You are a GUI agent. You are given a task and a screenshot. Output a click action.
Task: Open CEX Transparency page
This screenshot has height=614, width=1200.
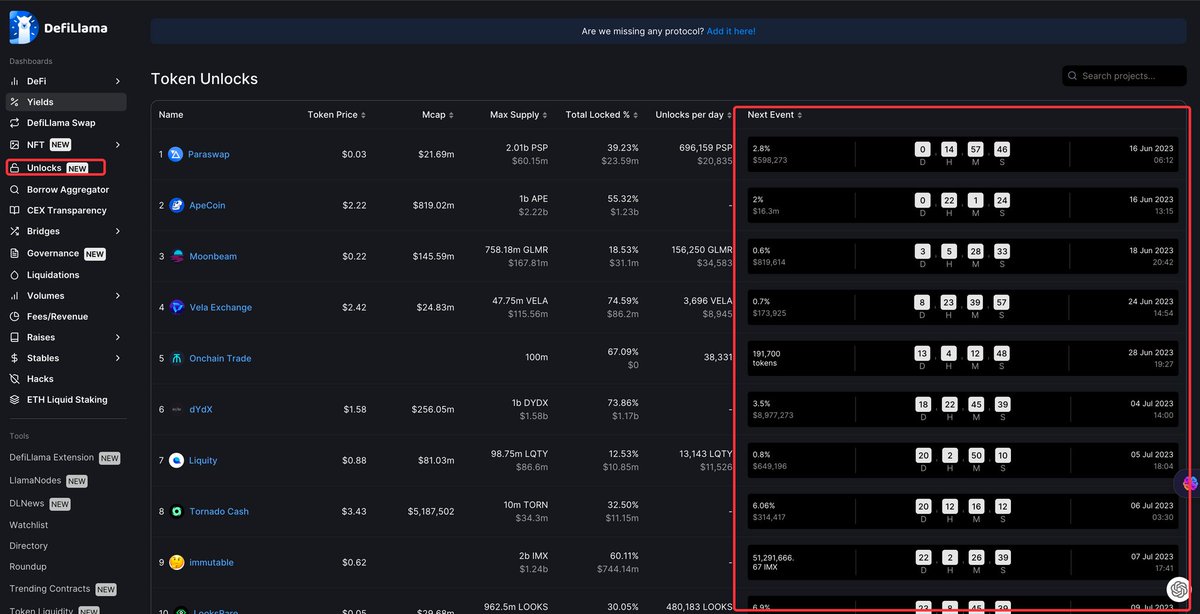click(66, 210)
